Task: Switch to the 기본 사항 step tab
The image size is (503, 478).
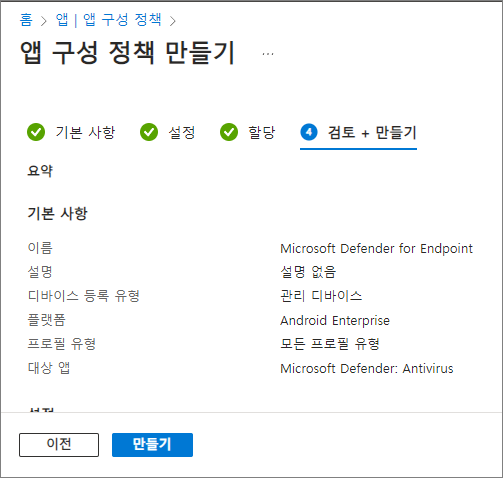Action: point(85,132)
